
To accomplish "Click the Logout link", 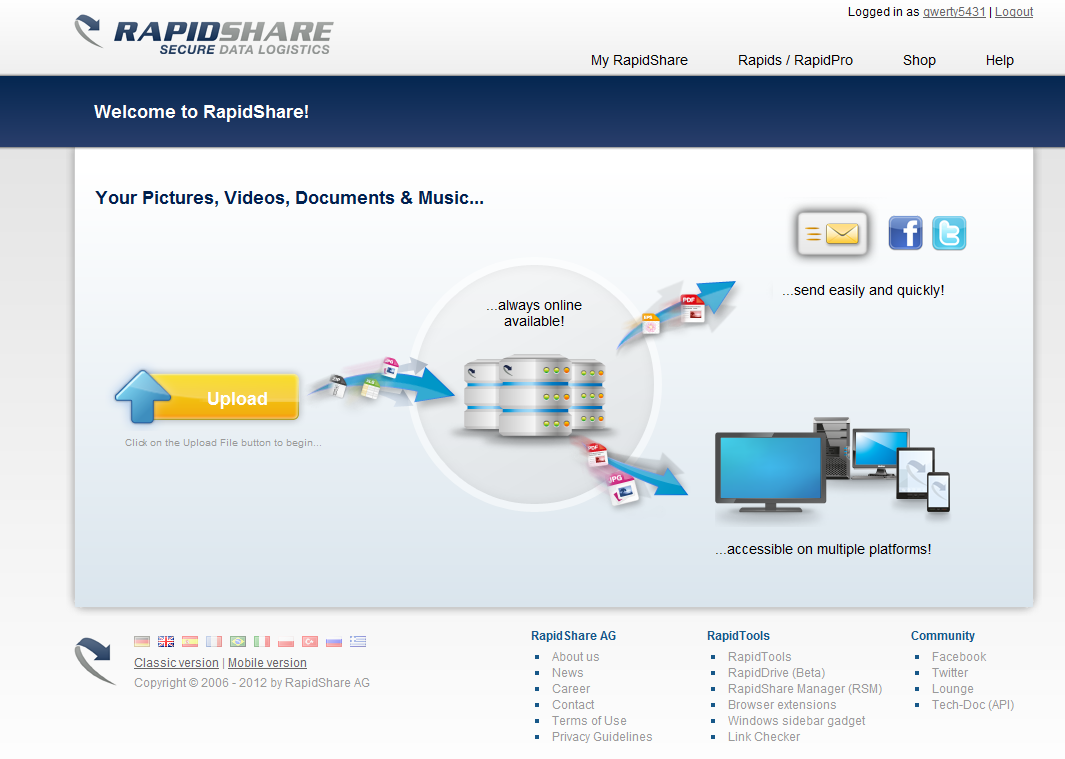I will [1014, 12].
